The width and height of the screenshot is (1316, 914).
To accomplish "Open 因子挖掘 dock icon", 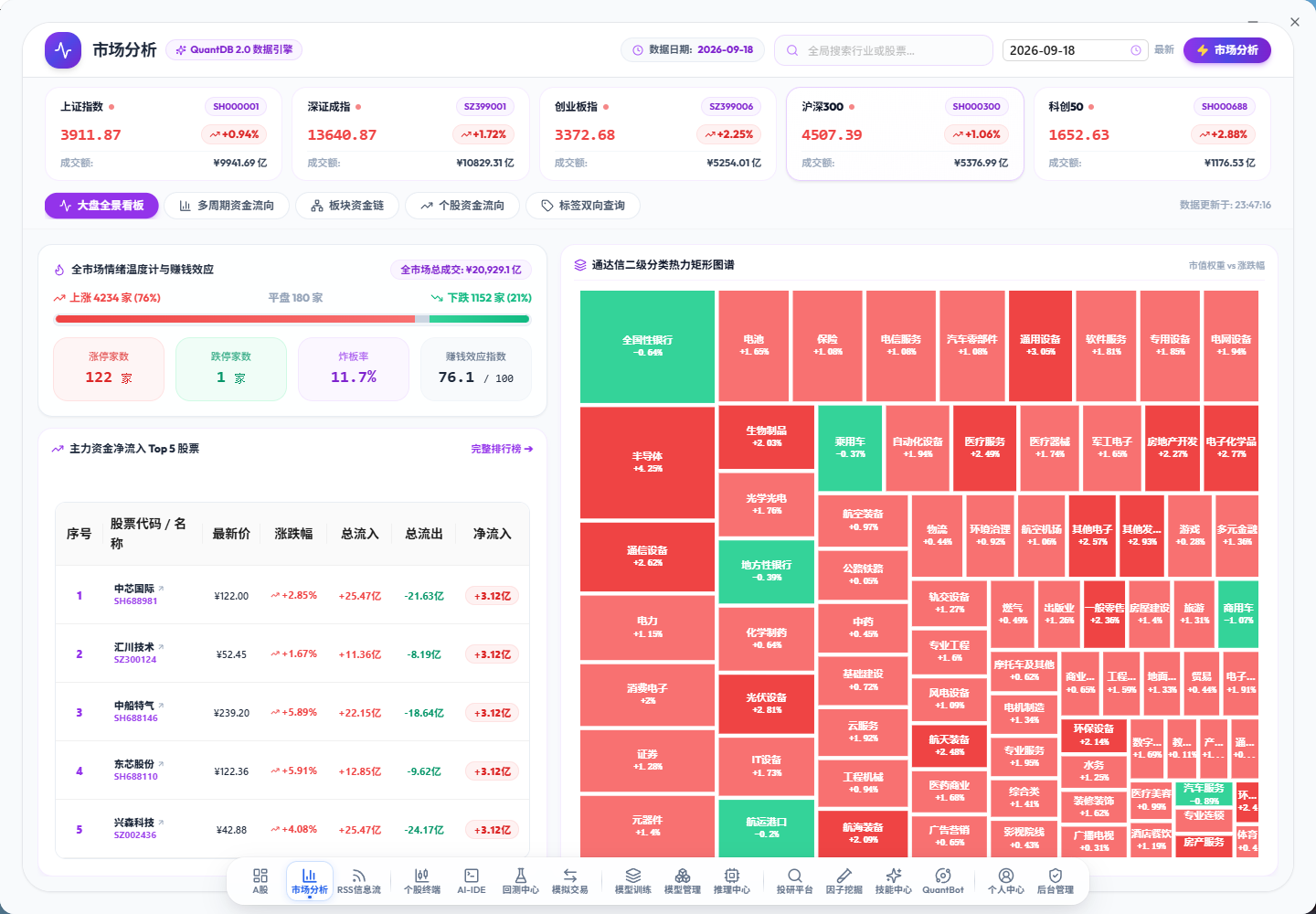I will pos(844,881).
